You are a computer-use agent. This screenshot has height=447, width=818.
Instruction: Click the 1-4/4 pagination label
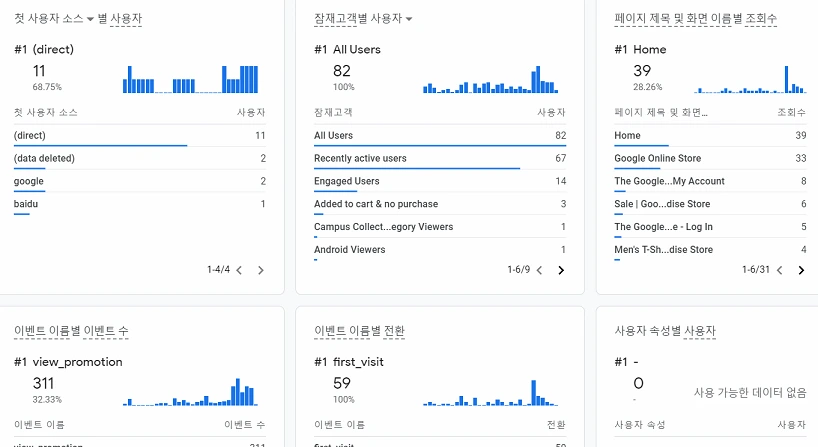click(x=219, y=270)
